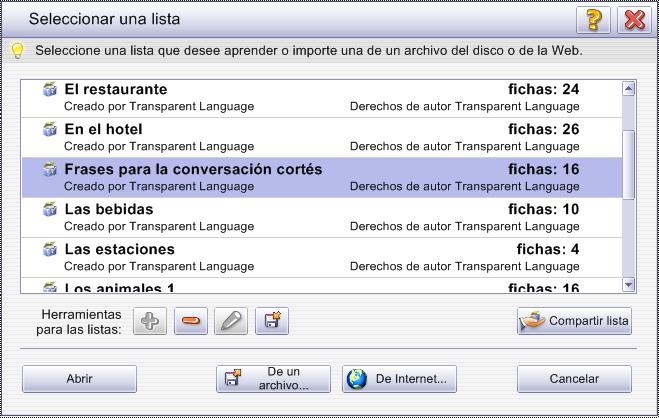The height and width of the screenshot is (418, 659).
Task: Select Frases para la conversación cortés
Action: click(322, 178)
